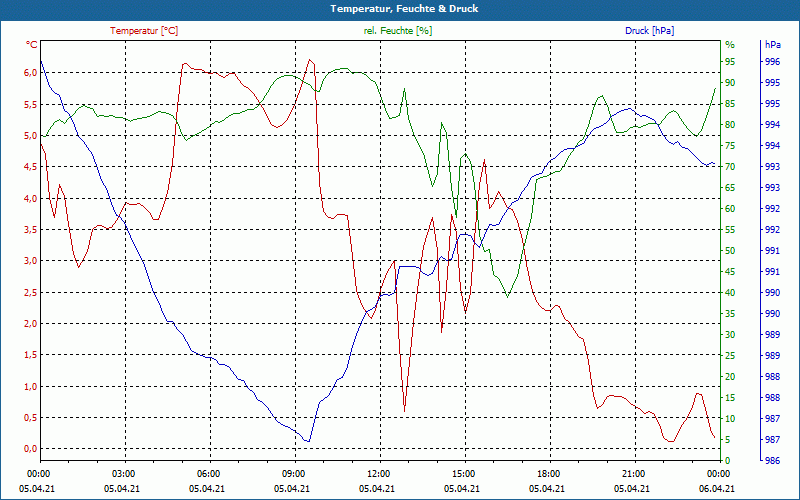This screenshot has width=800, height=500.
Task: Click the 00:00 label above 06.04.21
Action: (718, 473)
